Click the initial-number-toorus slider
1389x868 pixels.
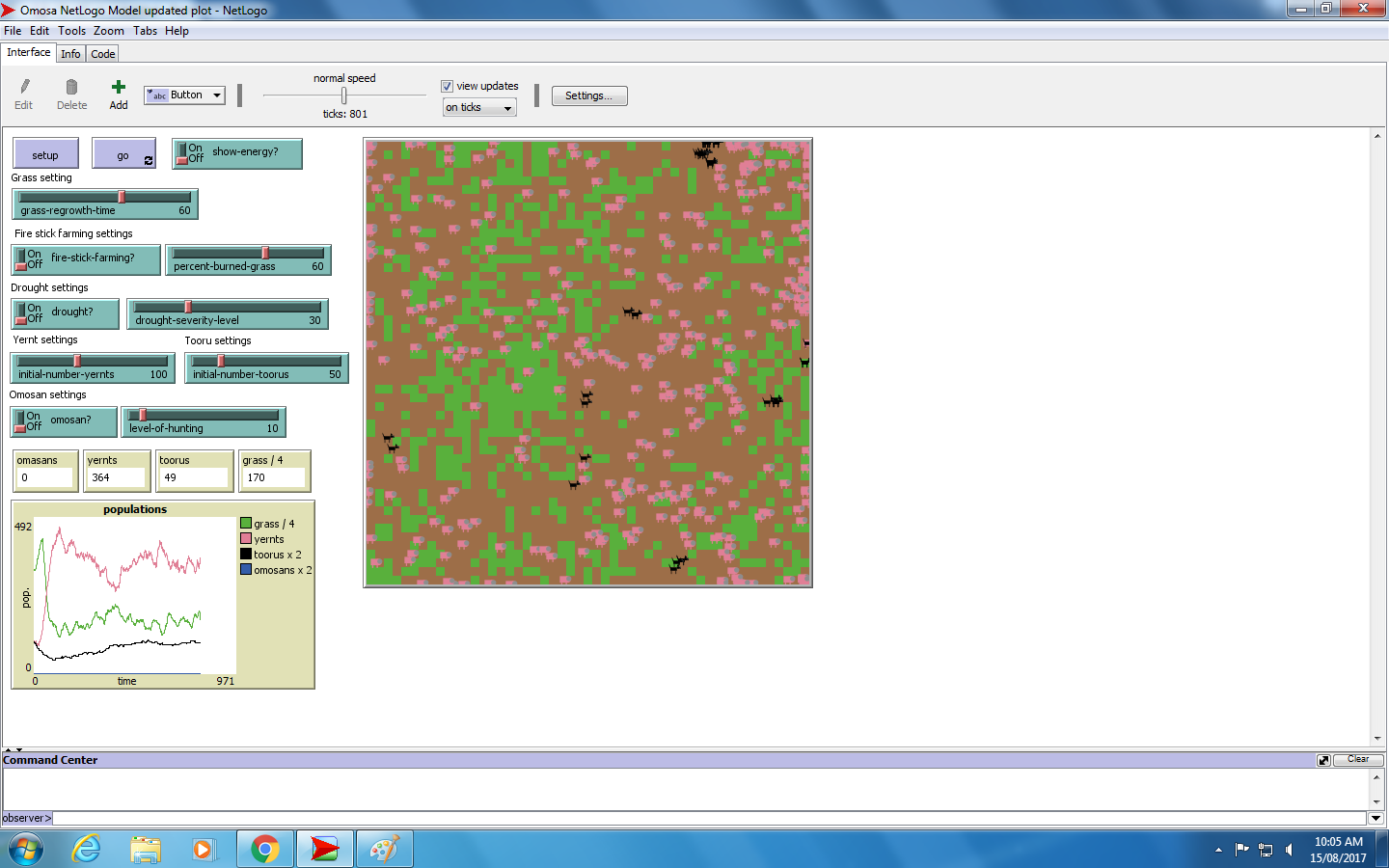(x=266, y=367)
